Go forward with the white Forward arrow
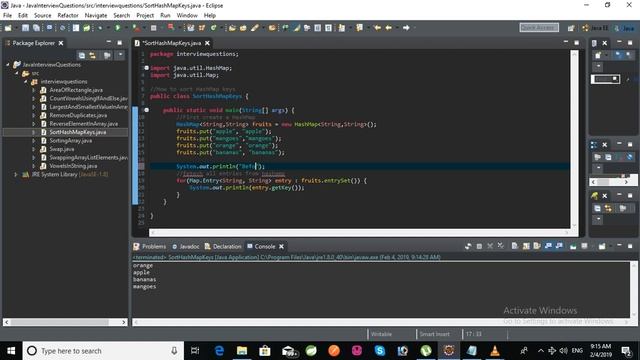The height and width of the screenshot is (360, 640). (x=406, y=28)
